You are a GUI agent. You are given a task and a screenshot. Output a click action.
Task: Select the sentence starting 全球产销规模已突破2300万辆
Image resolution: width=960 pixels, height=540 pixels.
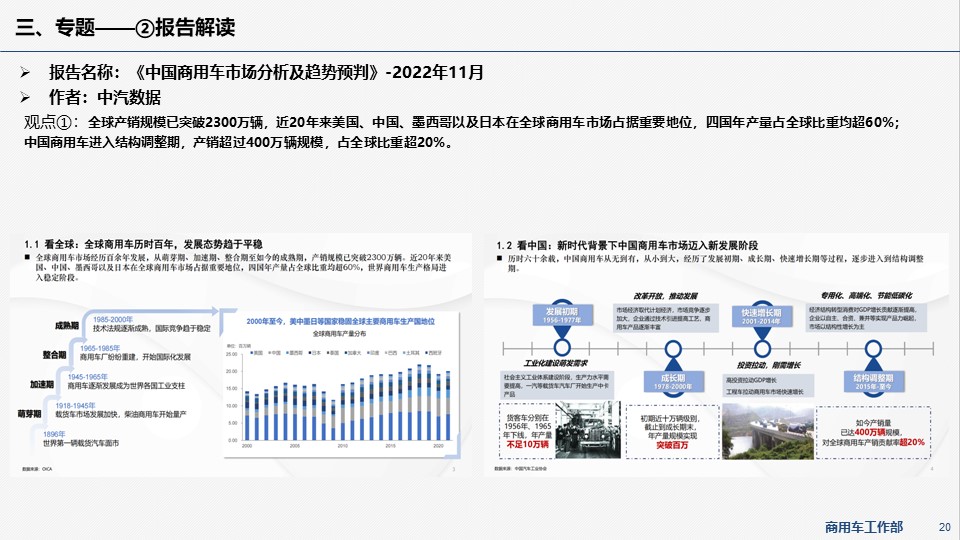coord(493,122)
